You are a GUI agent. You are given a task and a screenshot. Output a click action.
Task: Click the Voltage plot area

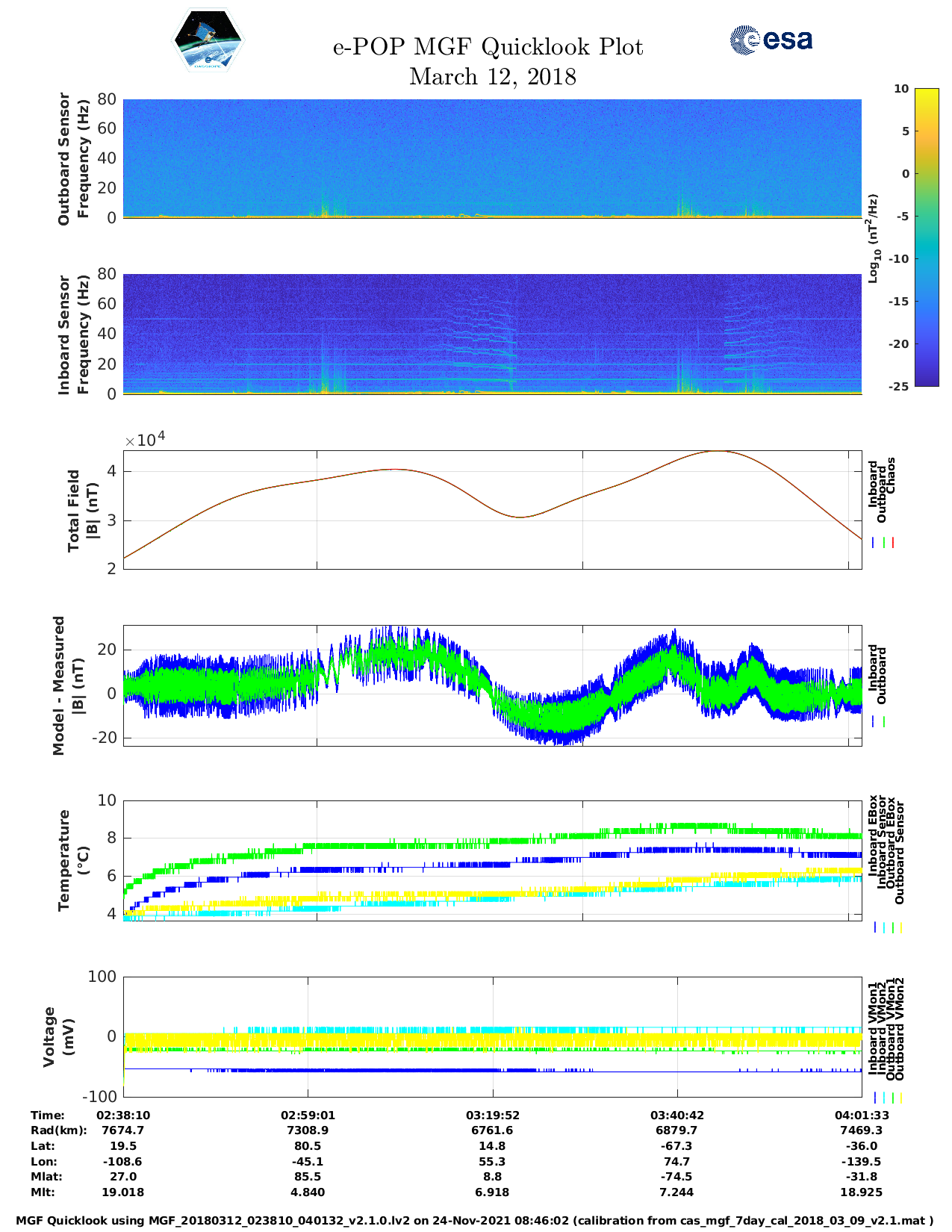click(492, 1036)
